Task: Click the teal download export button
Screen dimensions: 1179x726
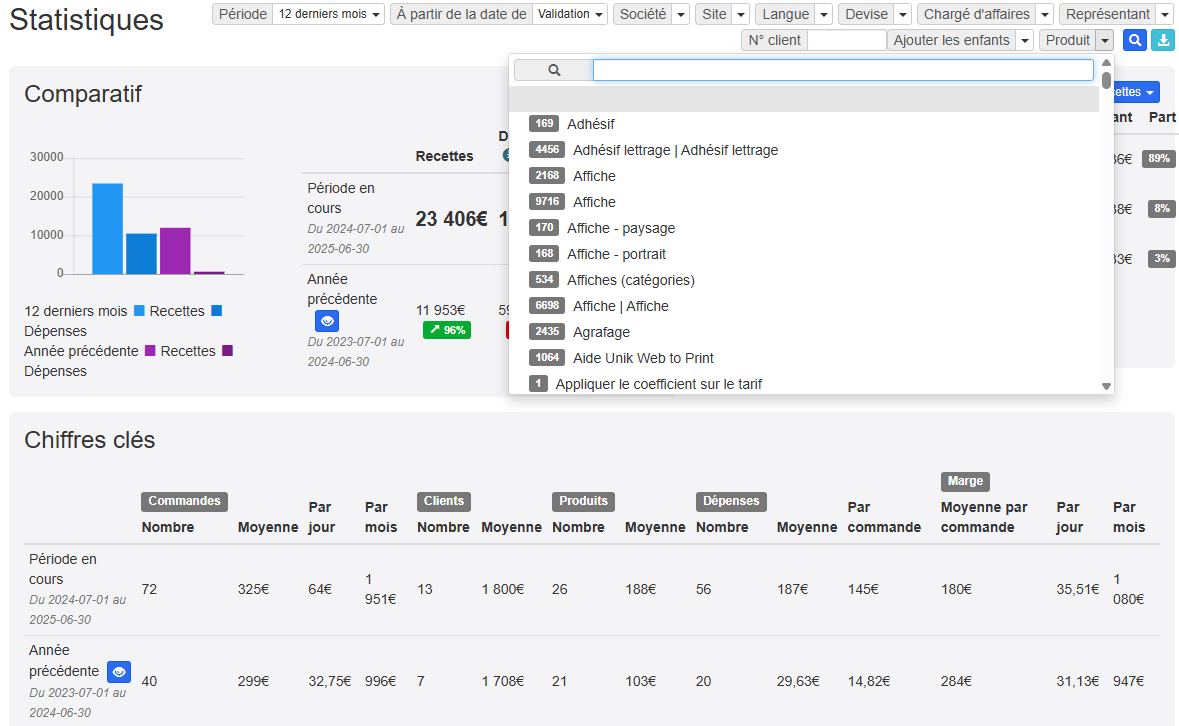Action: click(x=1163, y=40)
